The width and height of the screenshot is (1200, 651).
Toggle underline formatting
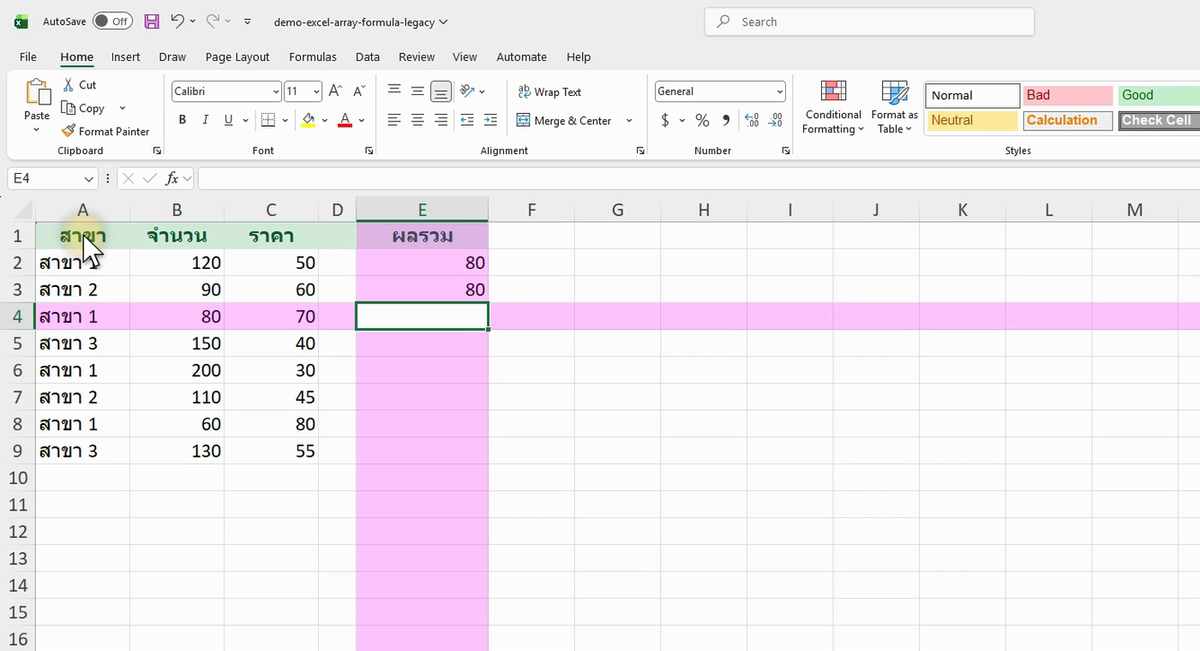[229, 120]
